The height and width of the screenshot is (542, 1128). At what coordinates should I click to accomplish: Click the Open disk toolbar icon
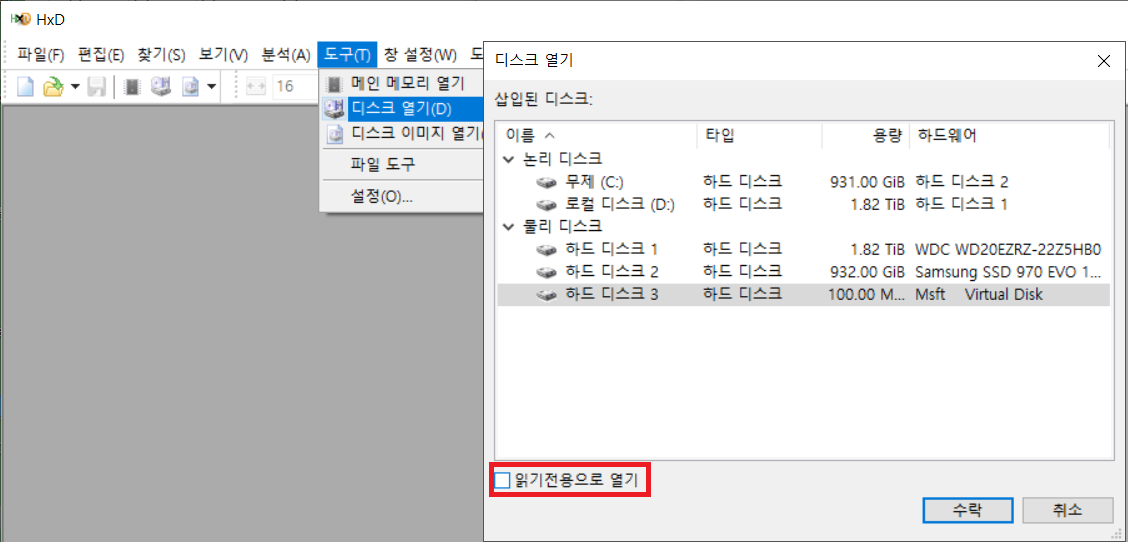(x=160, y=87)
